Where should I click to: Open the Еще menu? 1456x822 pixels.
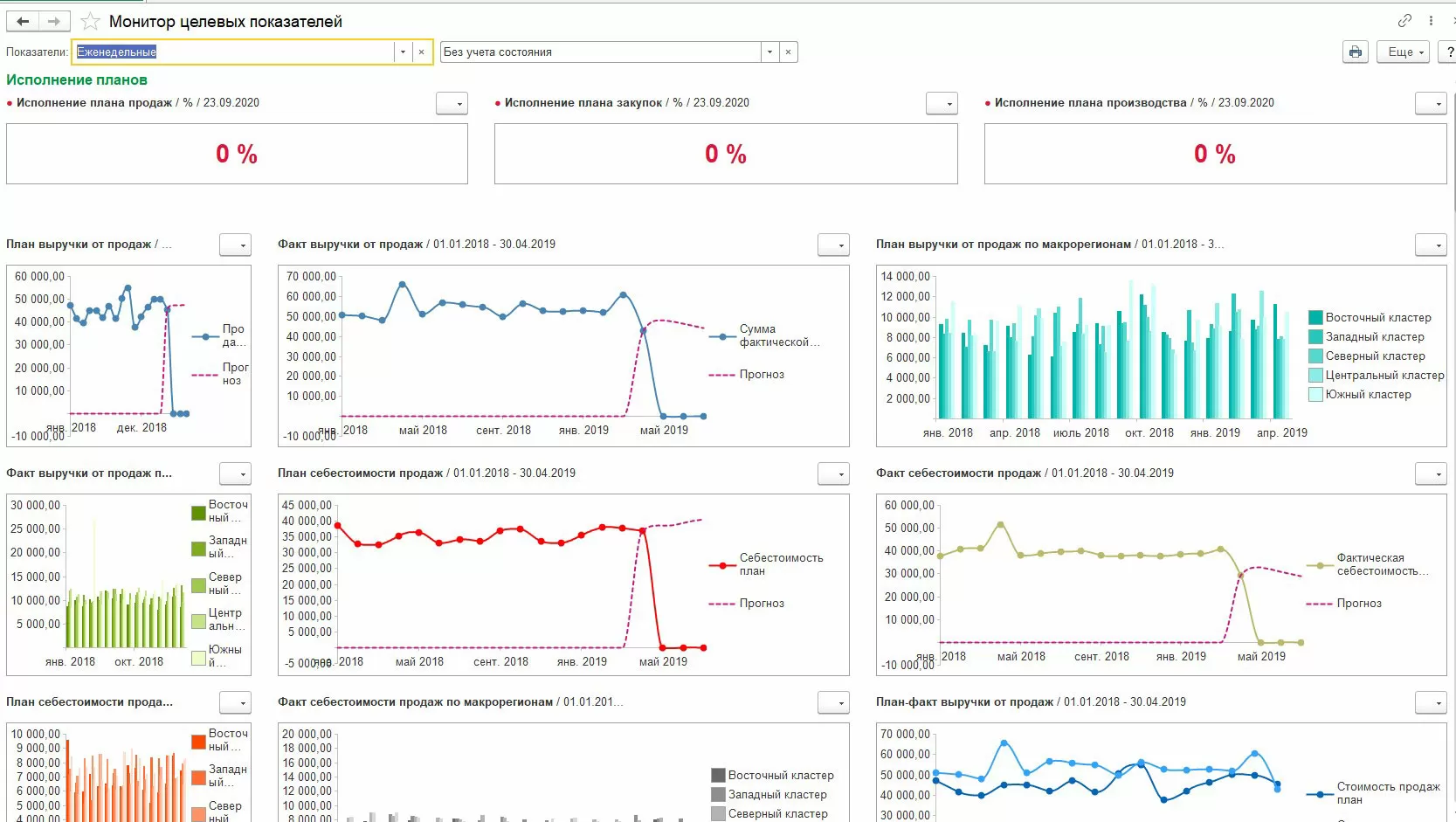click(x=1403, y=52)
